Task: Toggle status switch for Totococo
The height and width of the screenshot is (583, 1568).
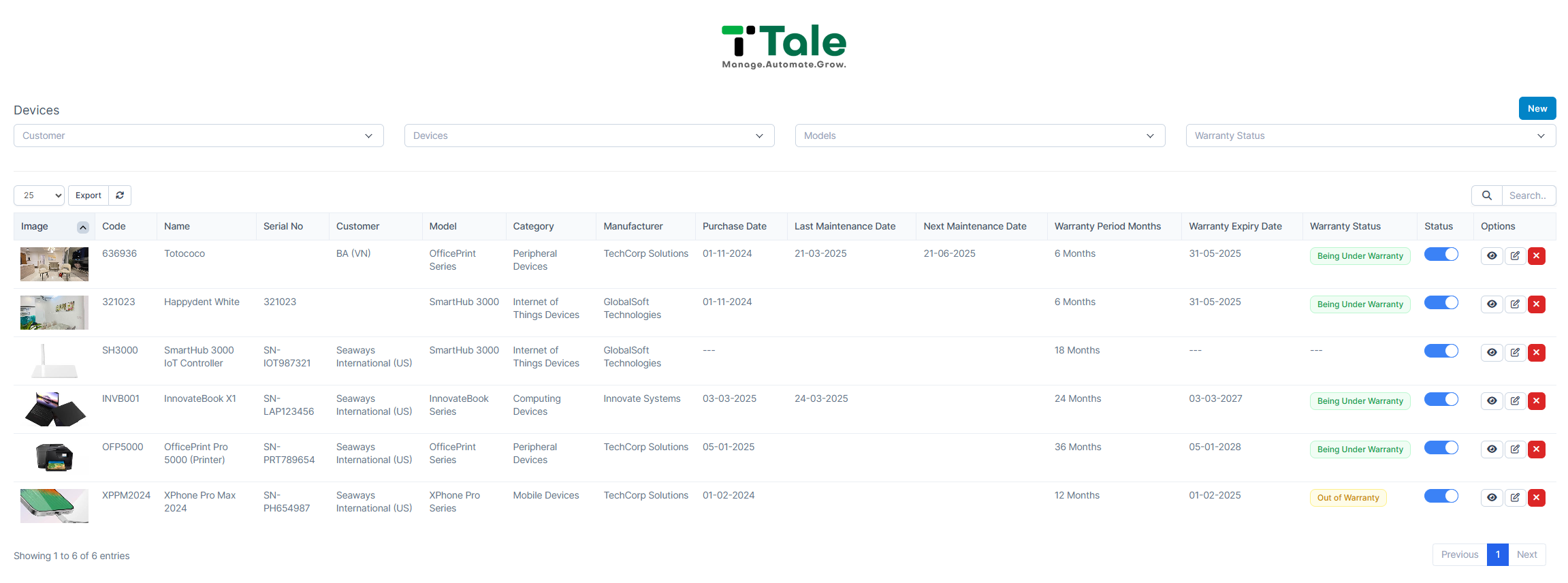Action: [1441, 254]
